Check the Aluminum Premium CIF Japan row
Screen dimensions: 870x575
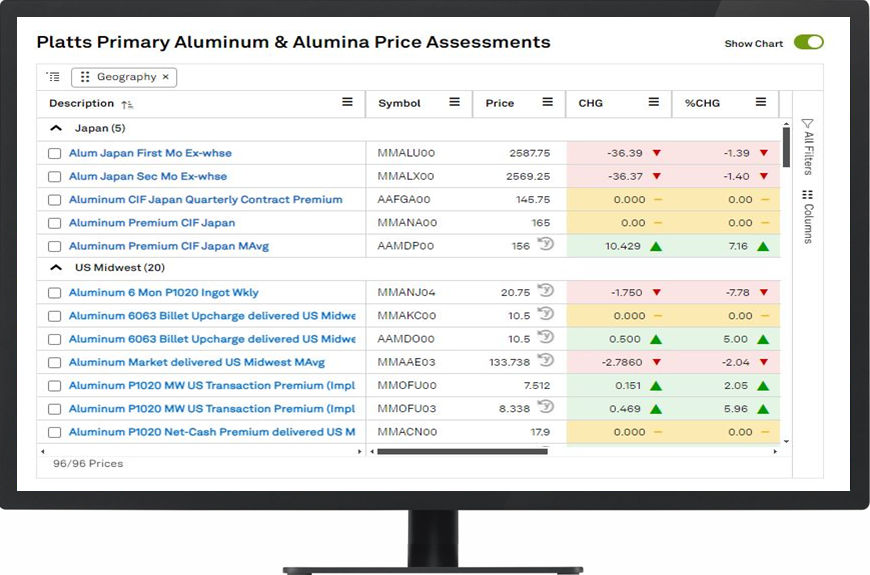coord(54,223)
